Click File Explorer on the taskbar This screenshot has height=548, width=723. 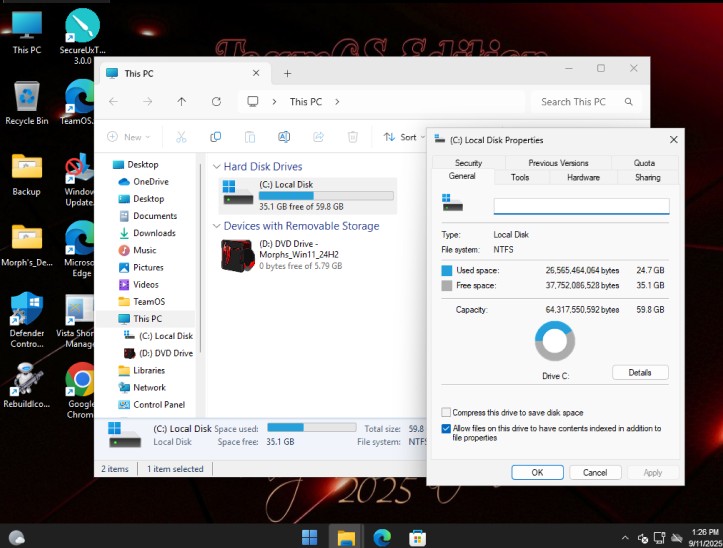346,537
